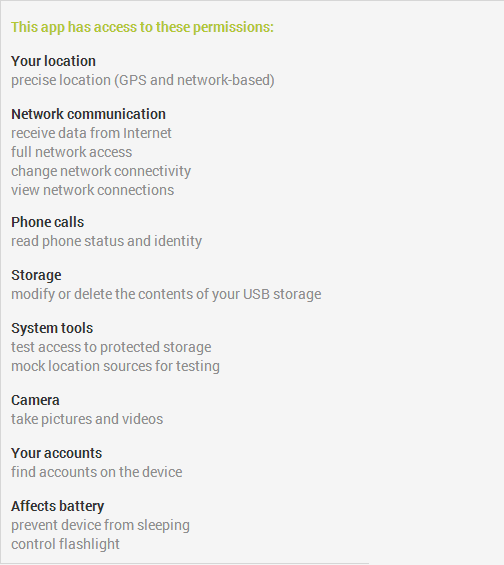504x565 pixels.
Task: Click the 'full network access' permission
Action: pyautogui.click(x=71, y=152)
